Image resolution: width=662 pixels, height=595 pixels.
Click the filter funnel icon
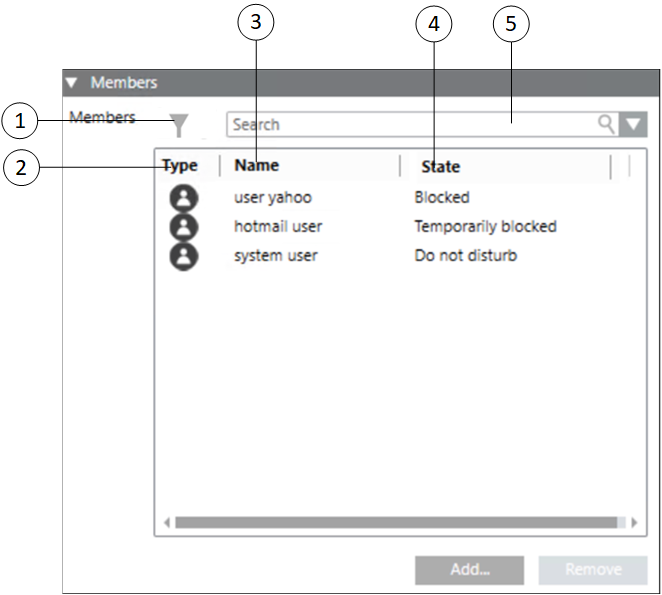click(179, 125)
